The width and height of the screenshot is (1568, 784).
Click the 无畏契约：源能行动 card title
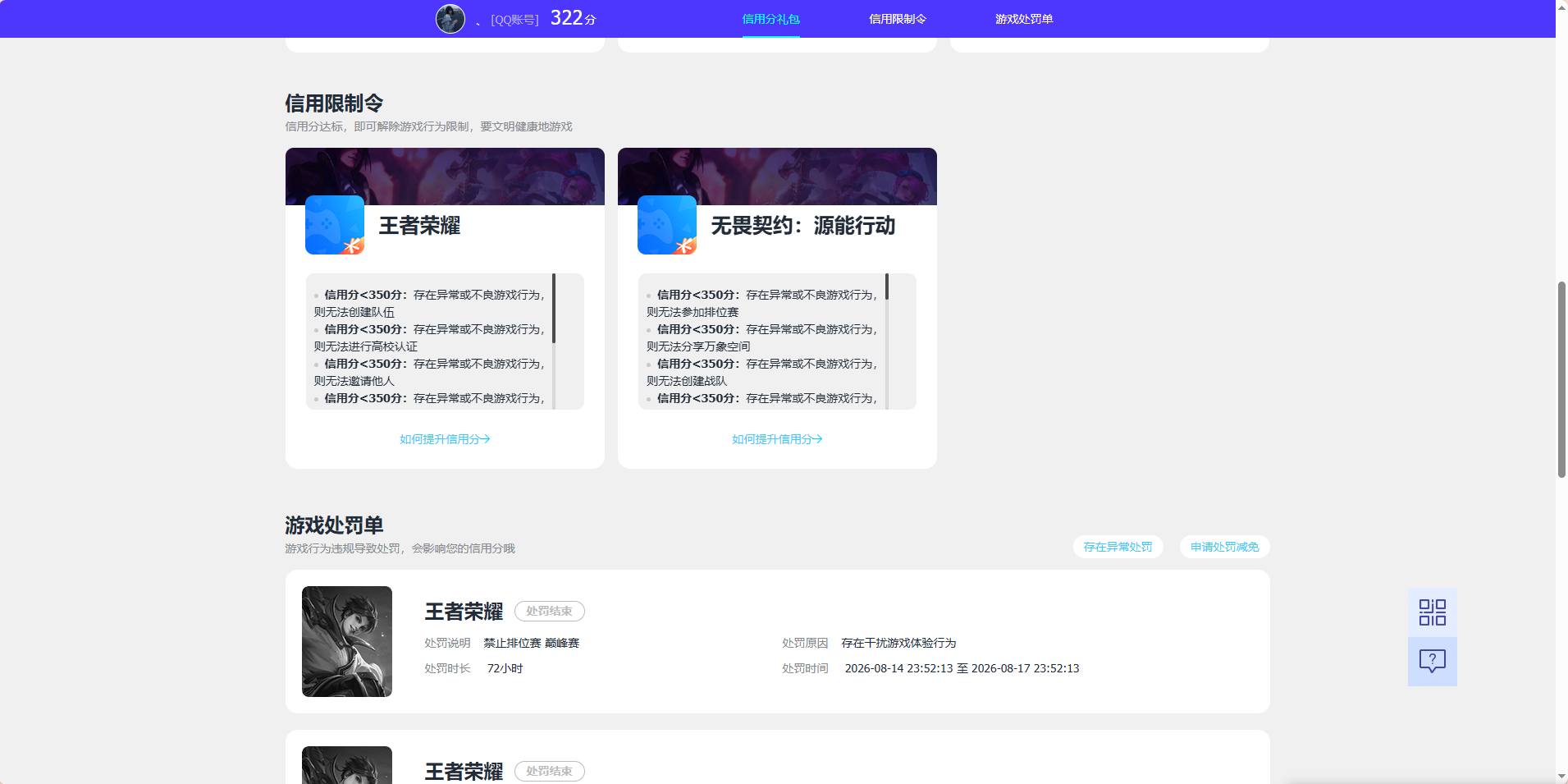coord(802,226)
